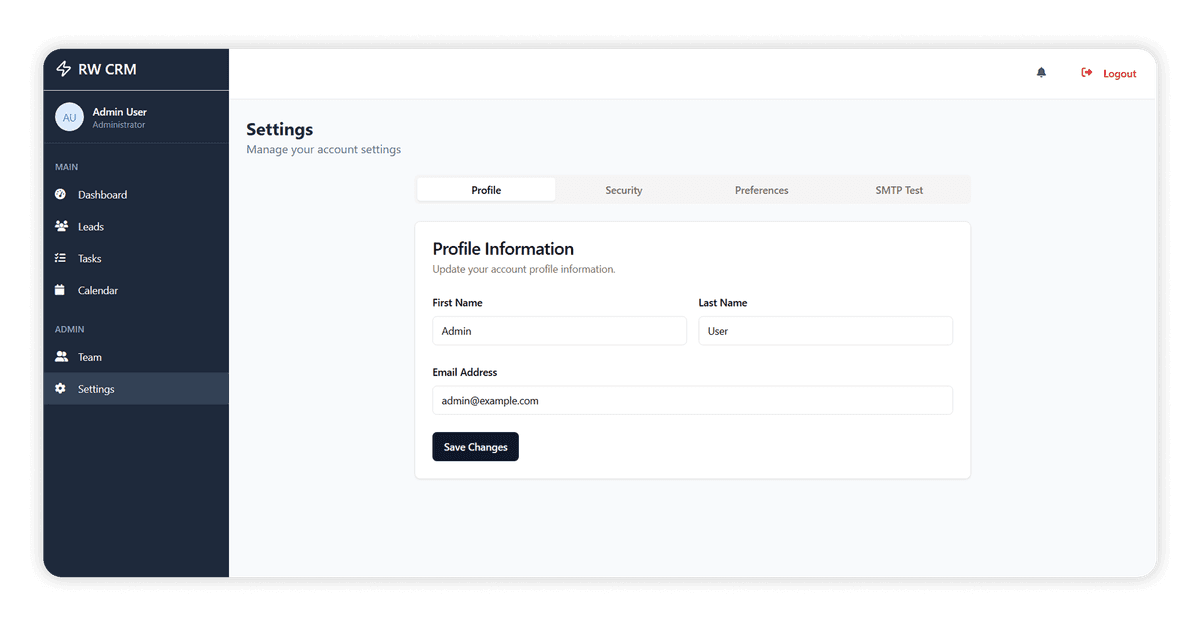Open the Preferences tab
The image size is (1200, 626).
[x=762, y=190]
